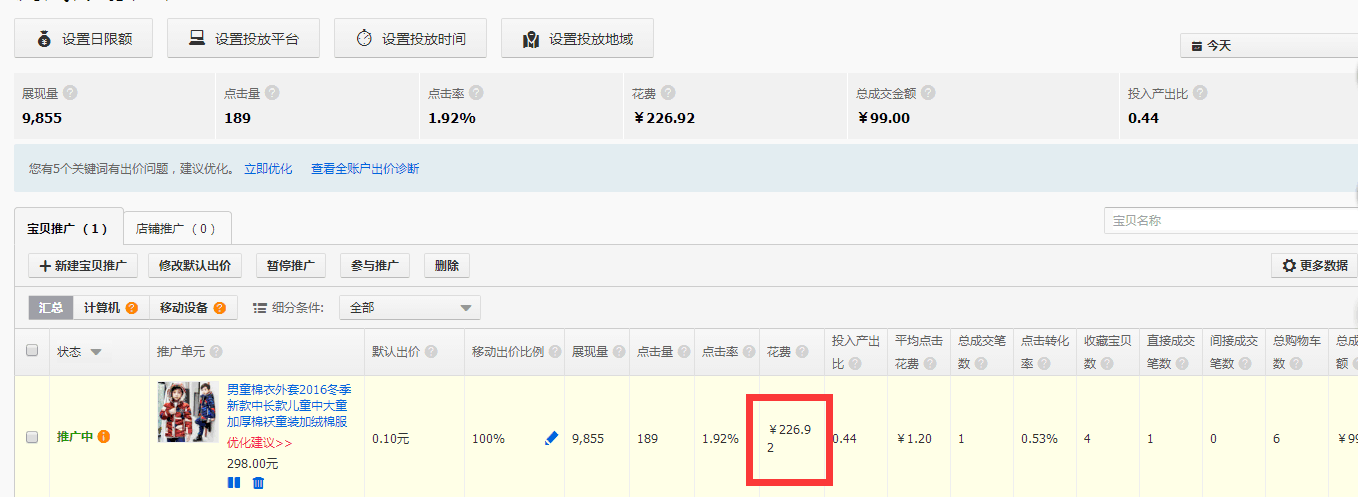This screenshot has height=497, width=1358.
Task: Click help icon in 点击率 column header
Action: pyautogui.click(x=747, y=352)
